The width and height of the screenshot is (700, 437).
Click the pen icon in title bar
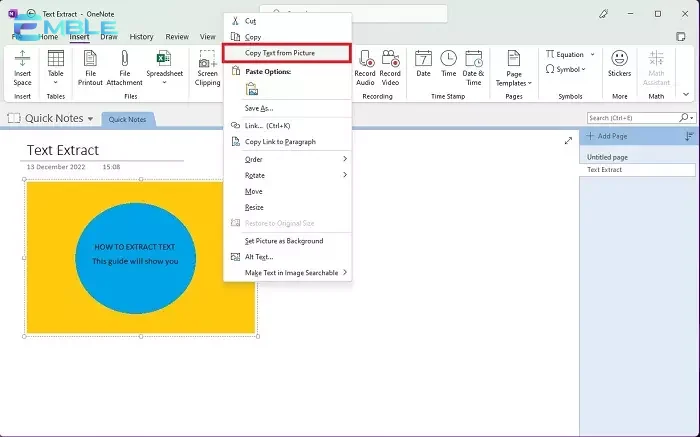(603, 14)
